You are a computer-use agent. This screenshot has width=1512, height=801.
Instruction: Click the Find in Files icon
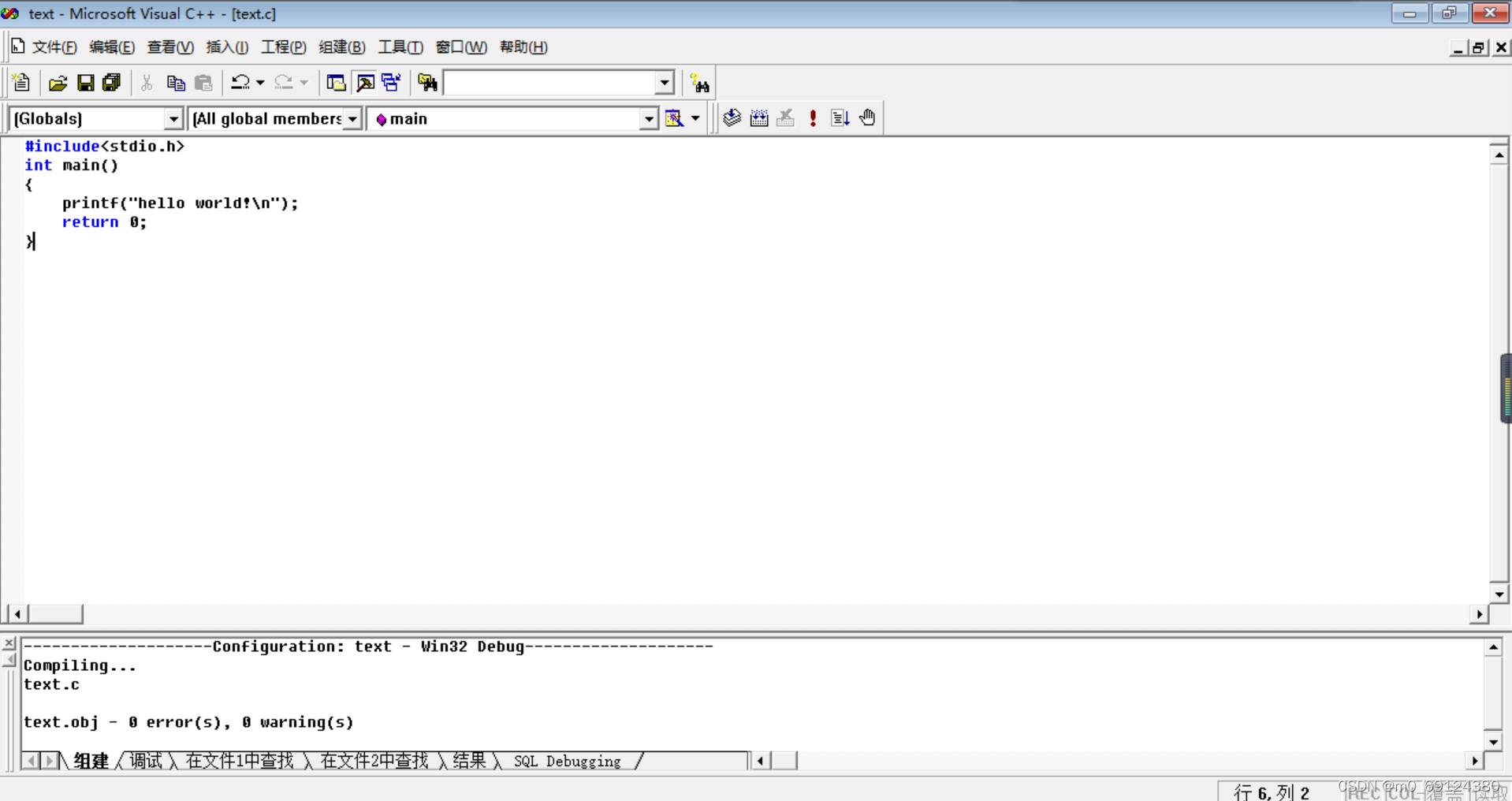(x=428, y=83)
